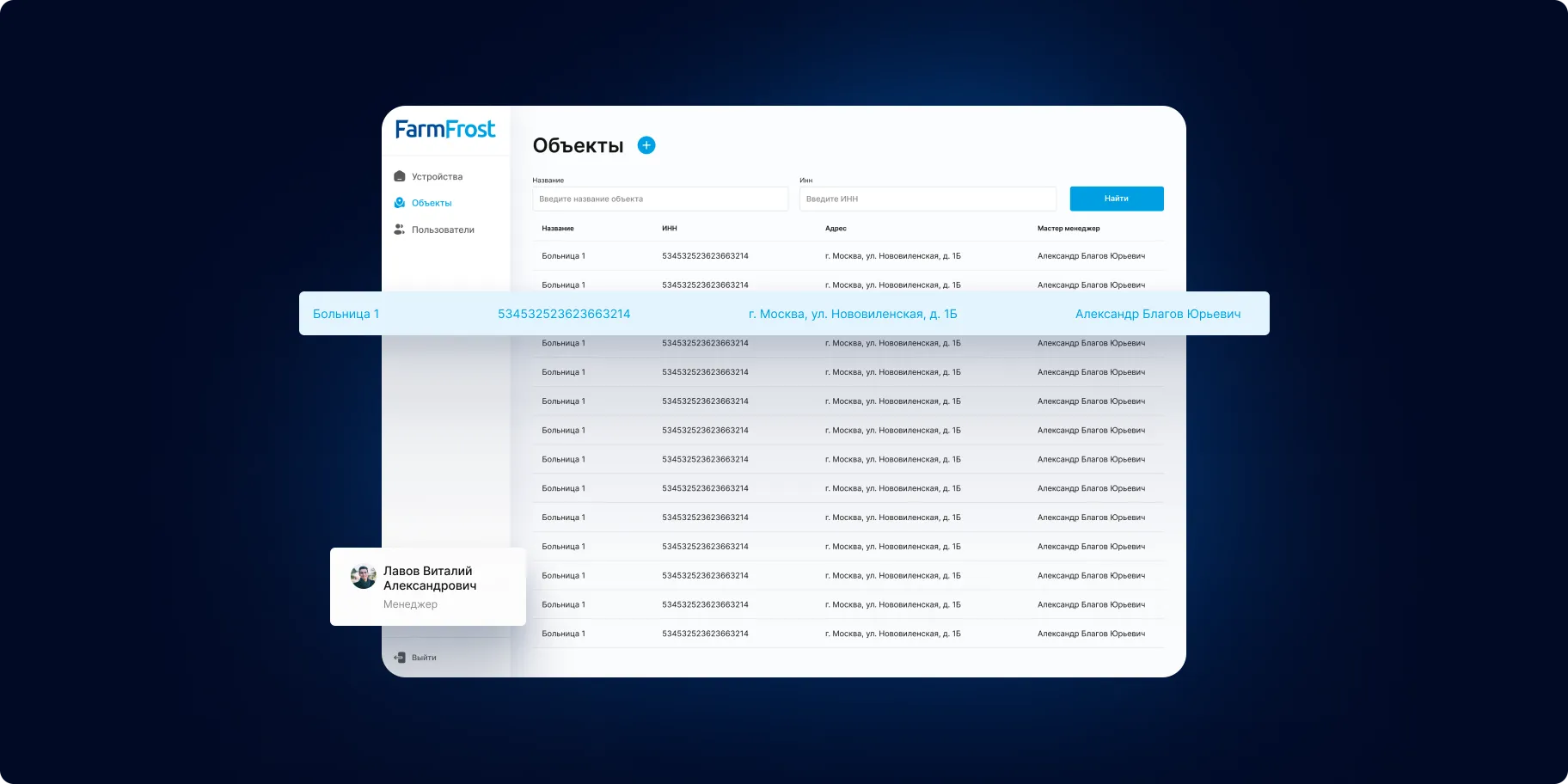Screen dimensions: 1568x784
Task: Select the highlighted Больница 1 row
Action: 784,314
